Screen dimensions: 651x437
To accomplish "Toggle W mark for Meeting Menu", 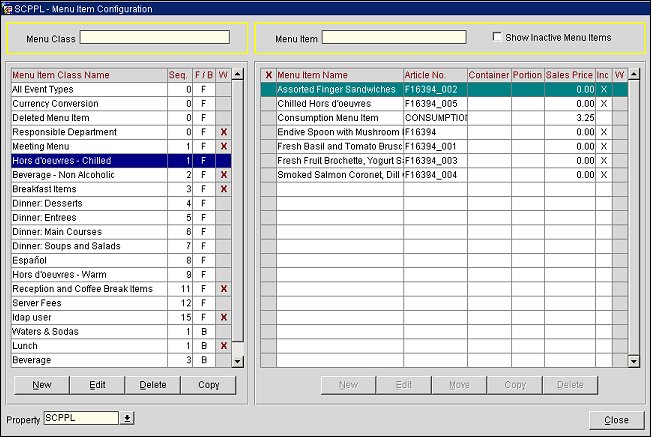I will (x=223, y=147).
